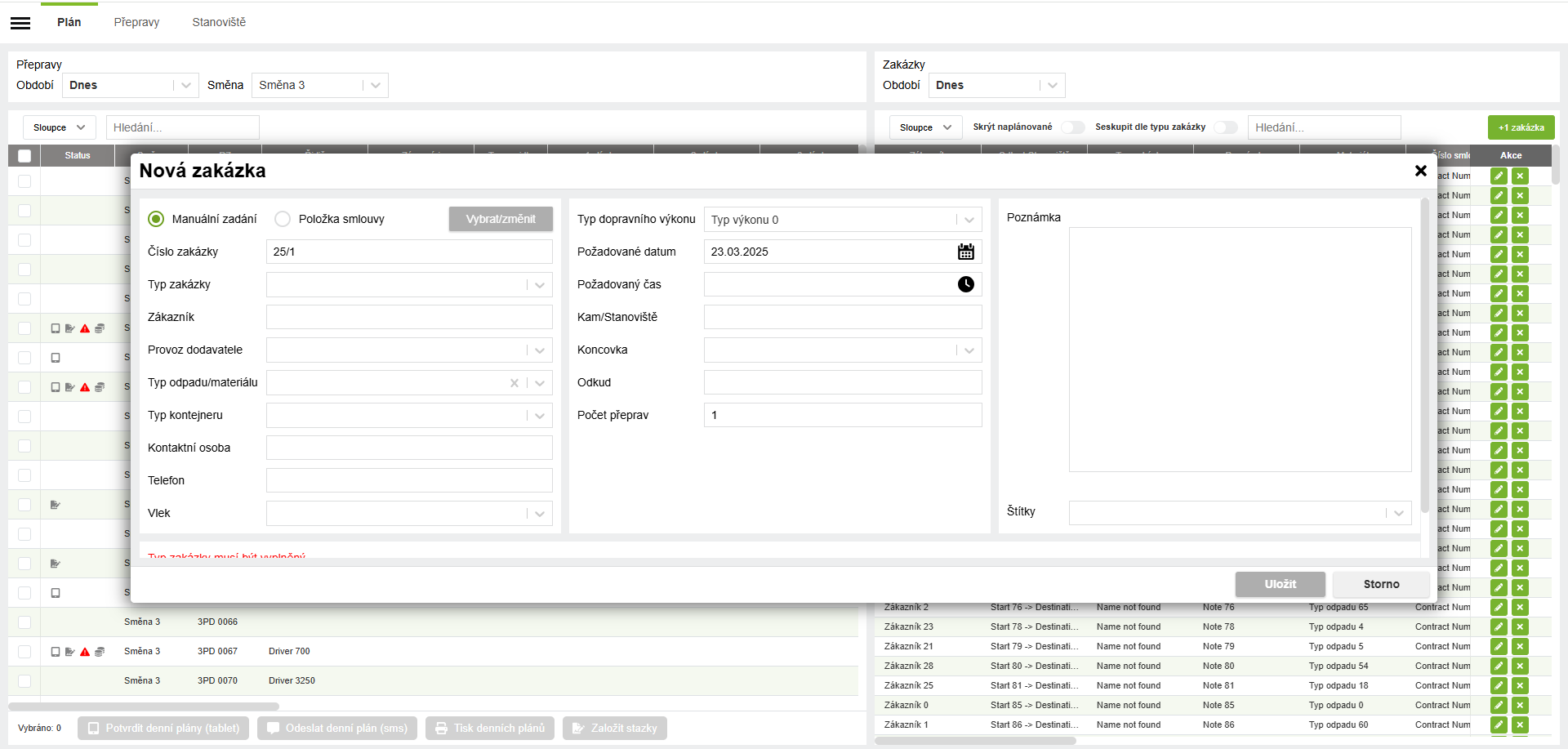The height and width of the screenshot is (749, 1568).
Task: Click Odeslat denní plán (sms)
Action: 337,728
